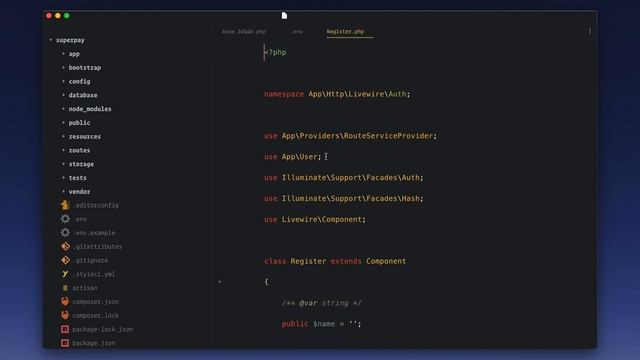Open .gitattributes in the file tree
This screenshot has height=360, width=640.
pos(97,247)
